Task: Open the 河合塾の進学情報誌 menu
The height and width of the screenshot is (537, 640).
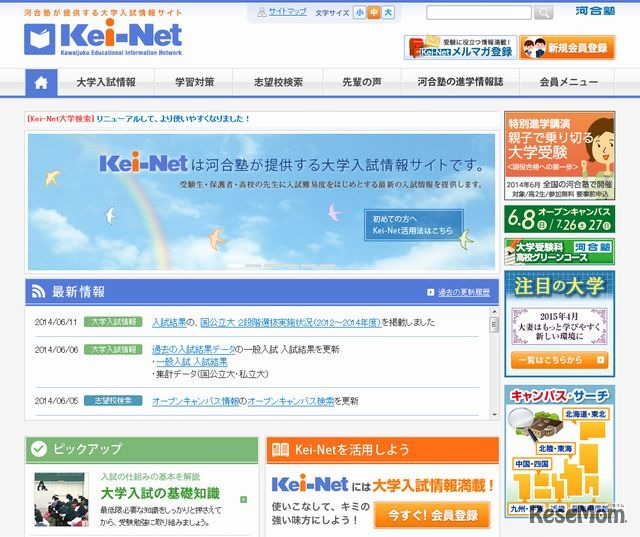Action: 460,83
